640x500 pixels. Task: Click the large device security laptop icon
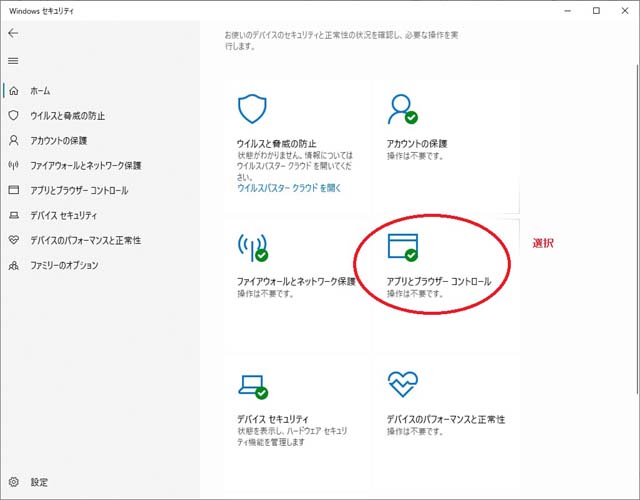tap(253, 386)
